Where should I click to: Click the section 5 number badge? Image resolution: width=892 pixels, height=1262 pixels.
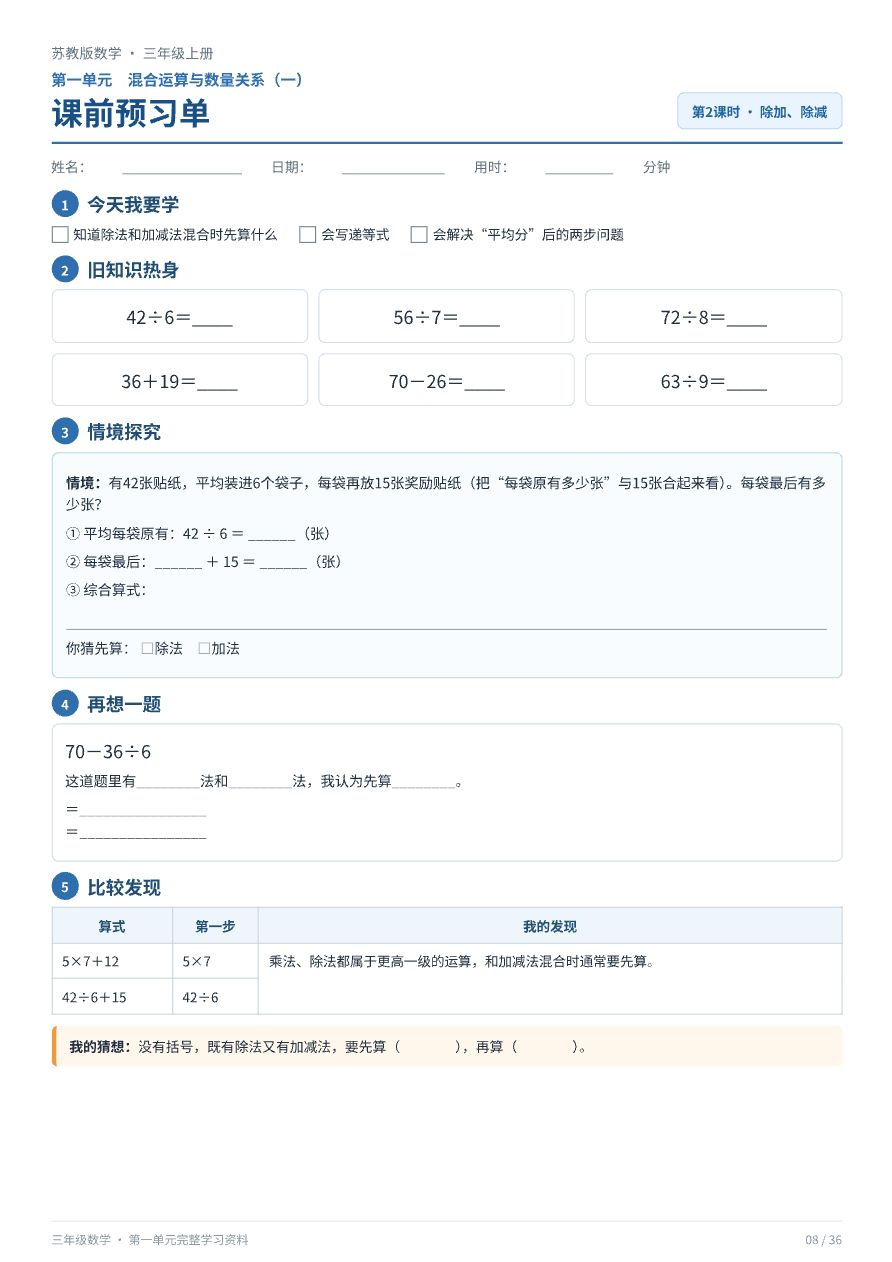[65, 887]
